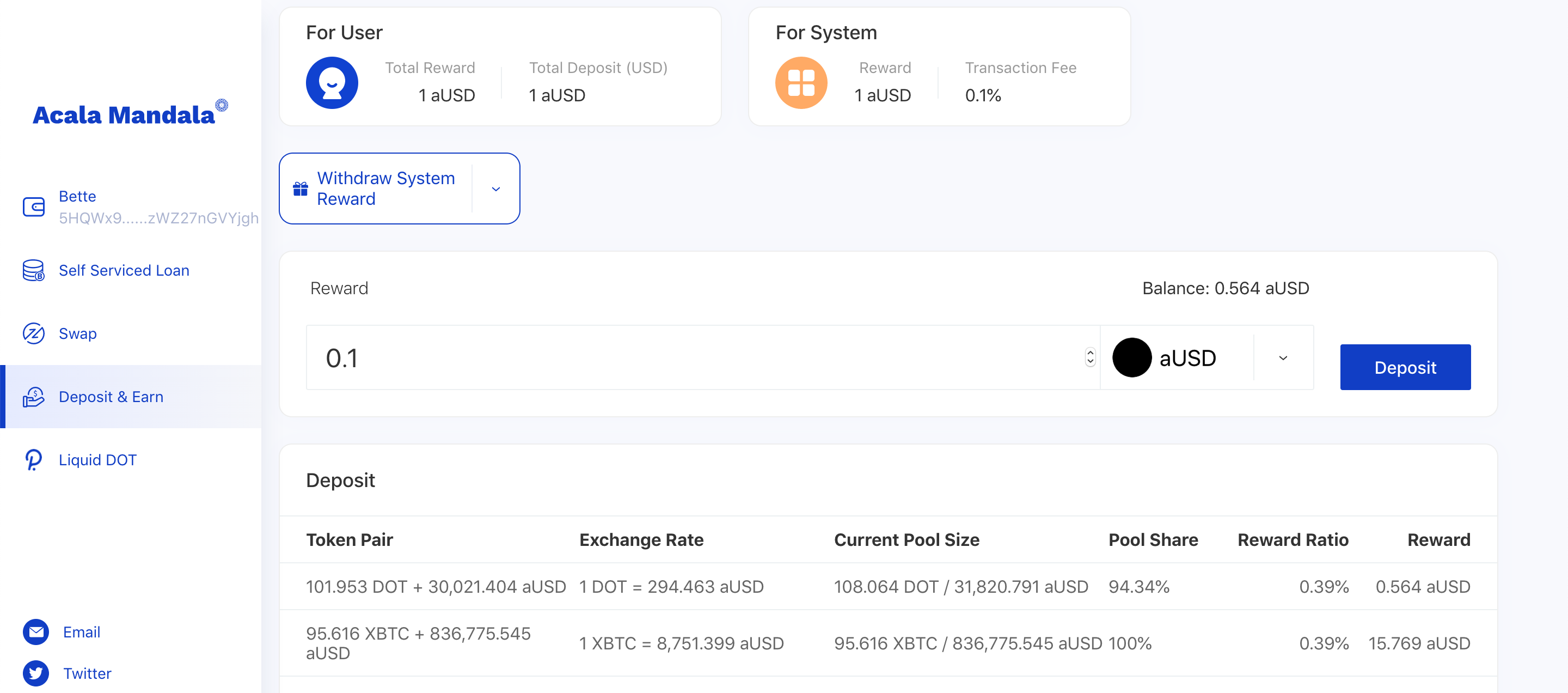Open the Twitter link
Screen dimensions: 1568x693
[x=87, y=673]
